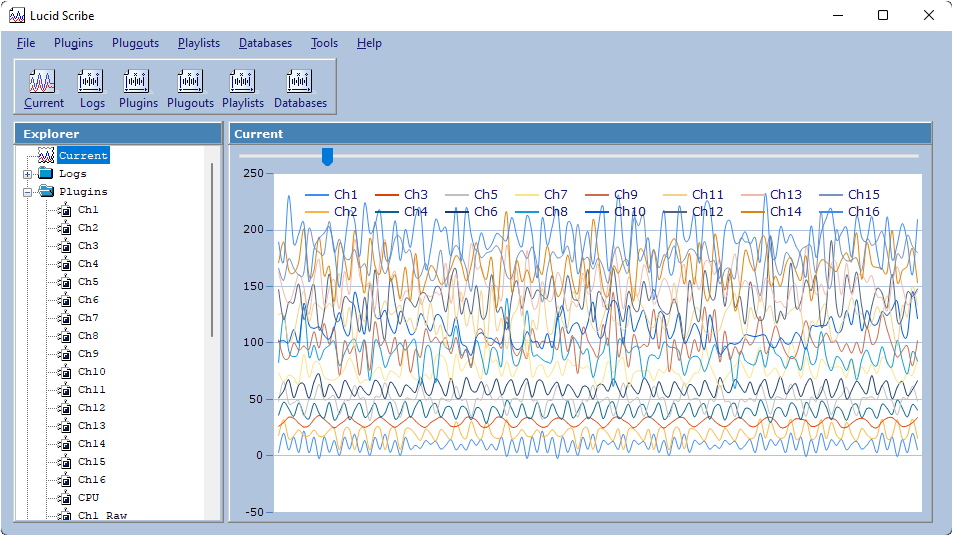Open the Databases toolbar button

coord(300,89)
